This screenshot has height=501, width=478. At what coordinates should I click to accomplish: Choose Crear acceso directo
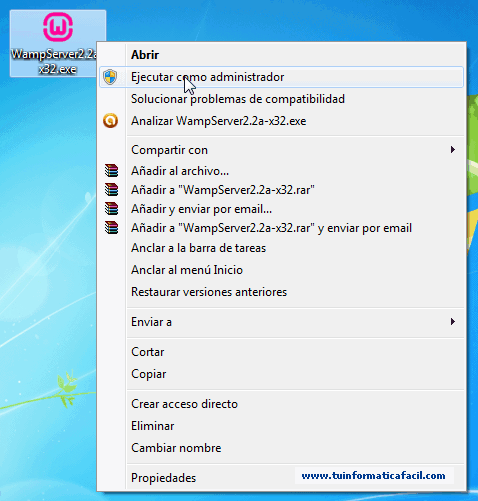(x=281, y=404)
